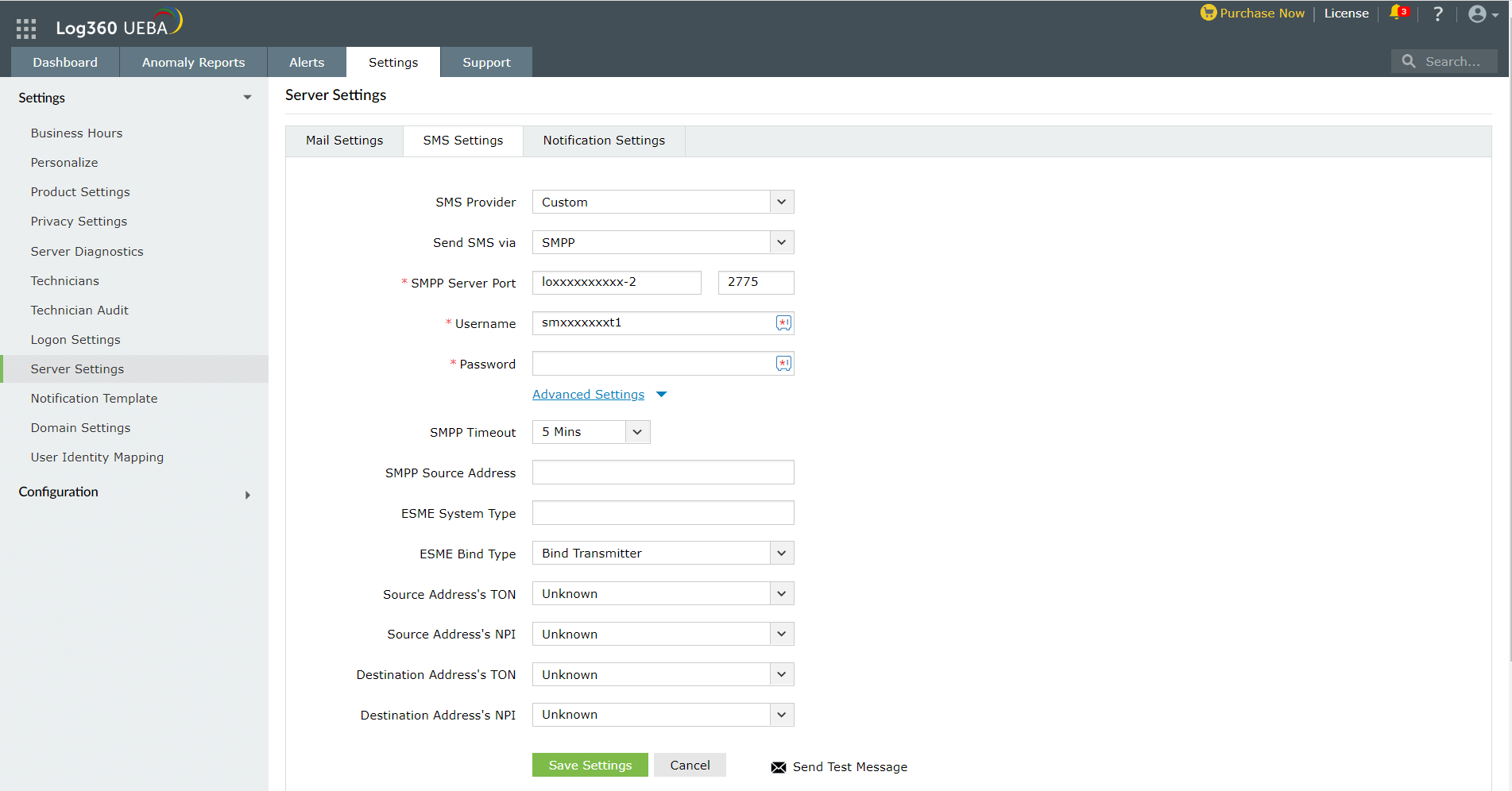The height and width of the screenshot is (791, 1512).
Task: Open Notification Template in the sidebar
Action: 94,399
